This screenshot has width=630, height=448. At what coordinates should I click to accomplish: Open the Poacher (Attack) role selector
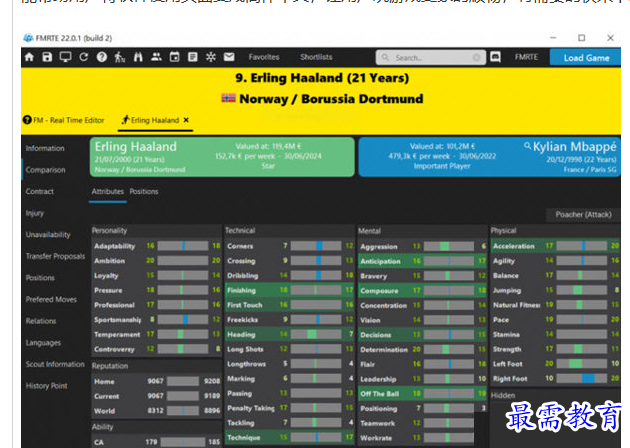coord(583,215)
